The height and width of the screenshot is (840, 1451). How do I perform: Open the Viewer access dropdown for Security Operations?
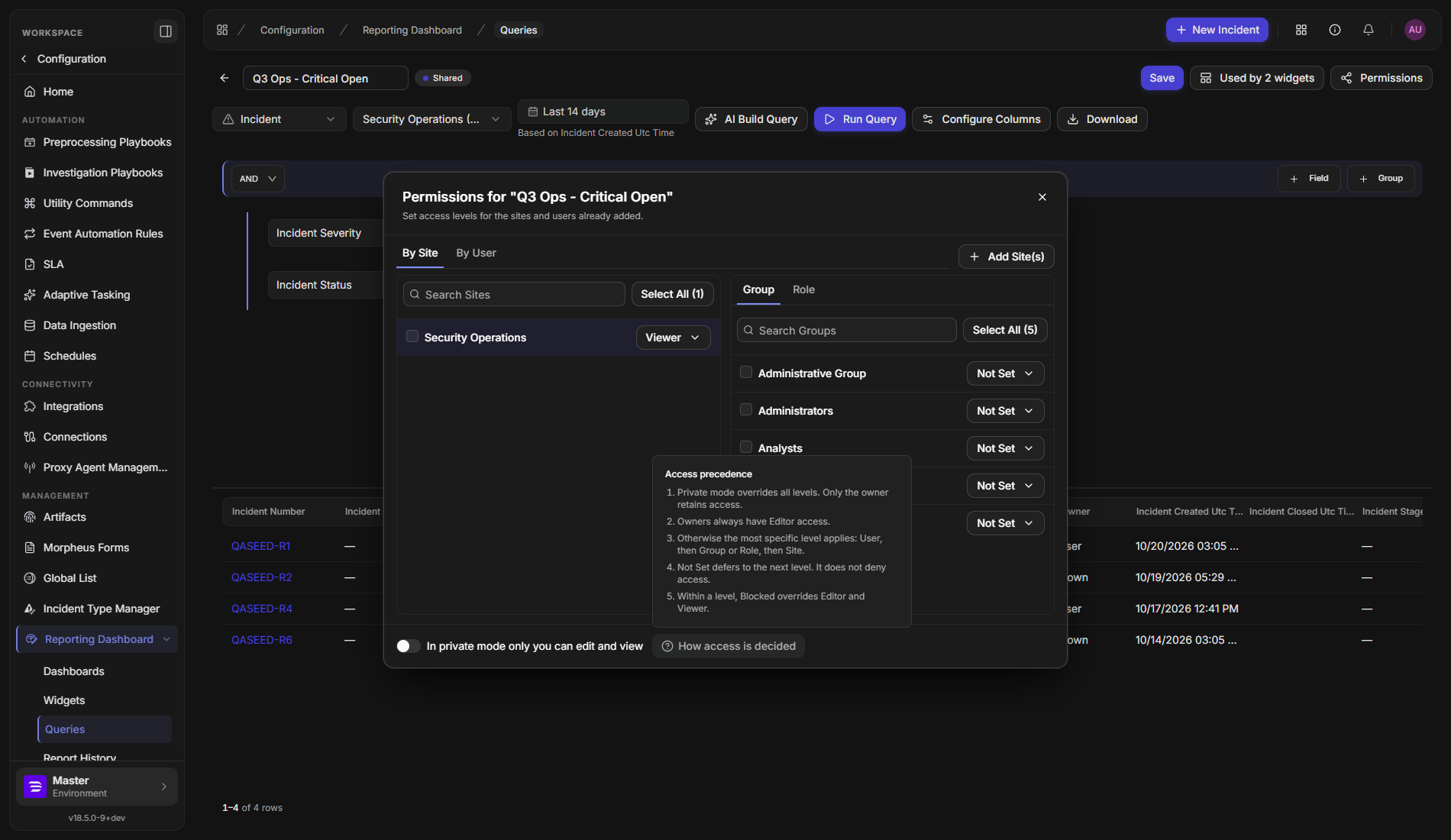(673, 338)
